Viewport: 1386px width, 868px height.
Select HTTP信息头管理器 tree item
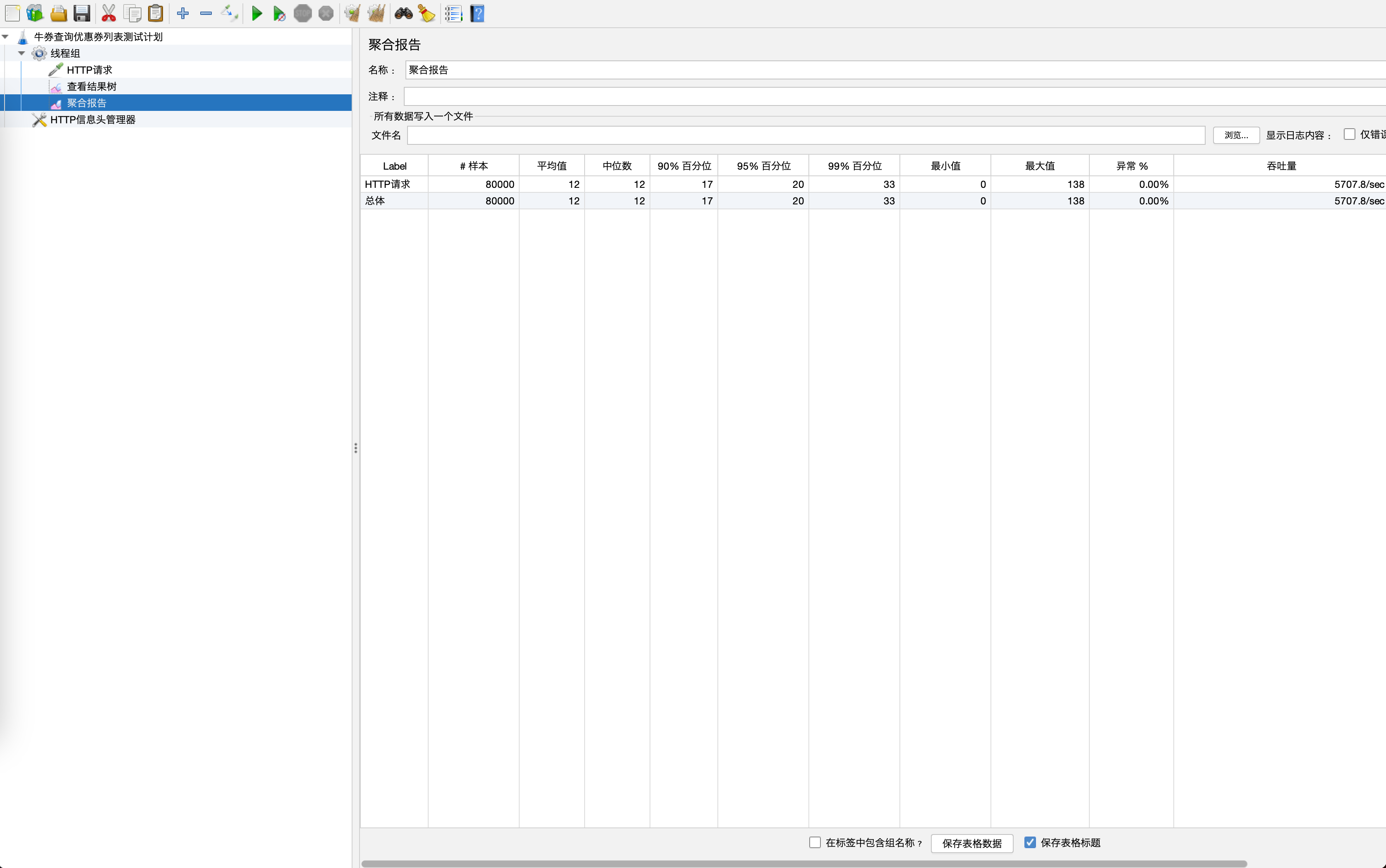click(x=92, y=120)
